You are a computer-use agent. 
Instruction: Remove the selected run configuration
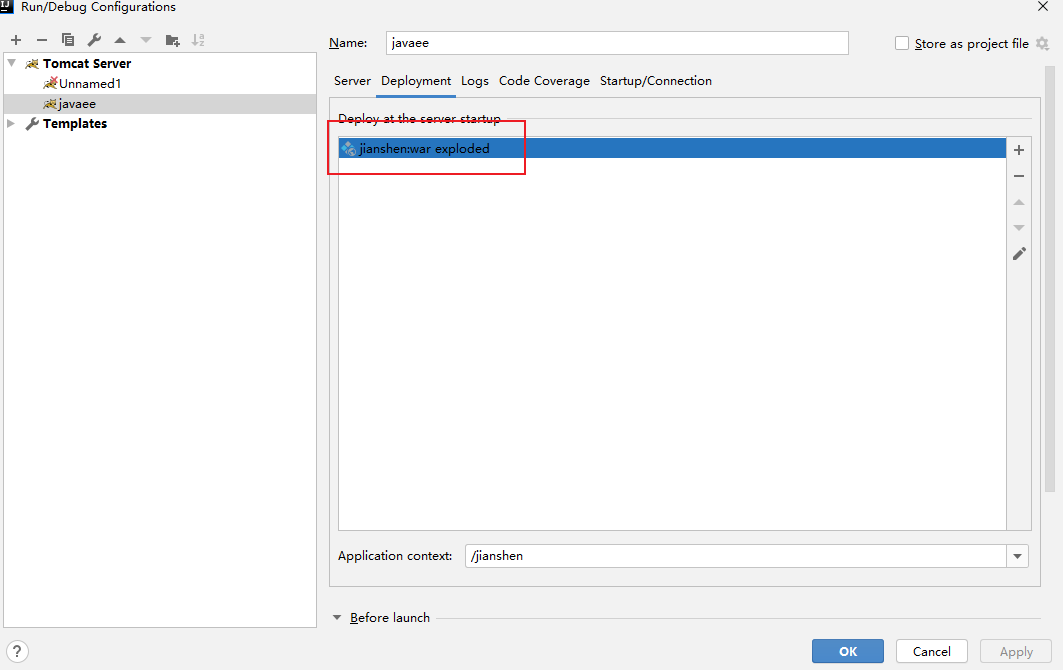(42, 40)
